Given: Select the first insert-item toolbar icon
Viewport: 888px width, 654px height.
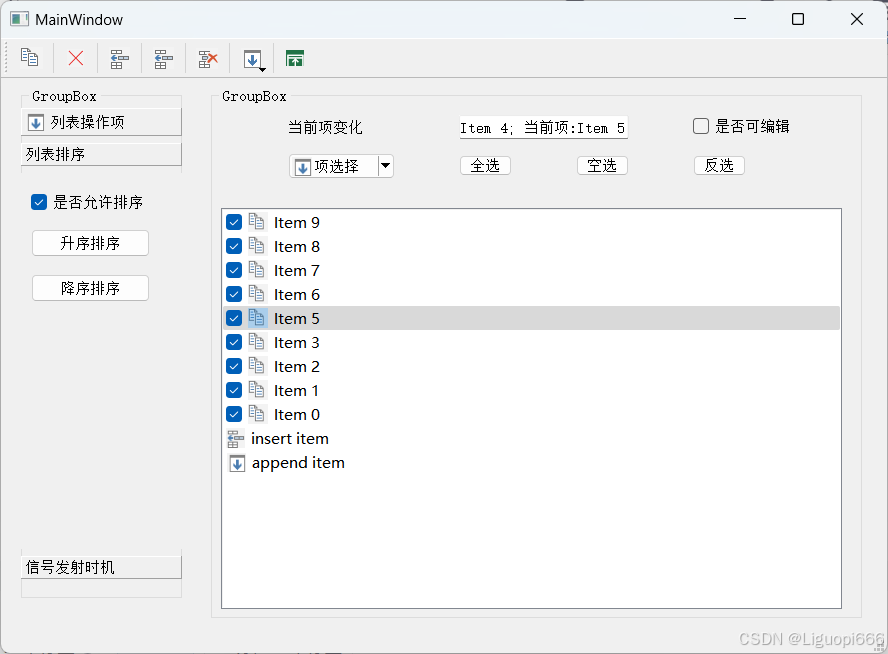Looking at the screenshot, I should pos(120,58).
